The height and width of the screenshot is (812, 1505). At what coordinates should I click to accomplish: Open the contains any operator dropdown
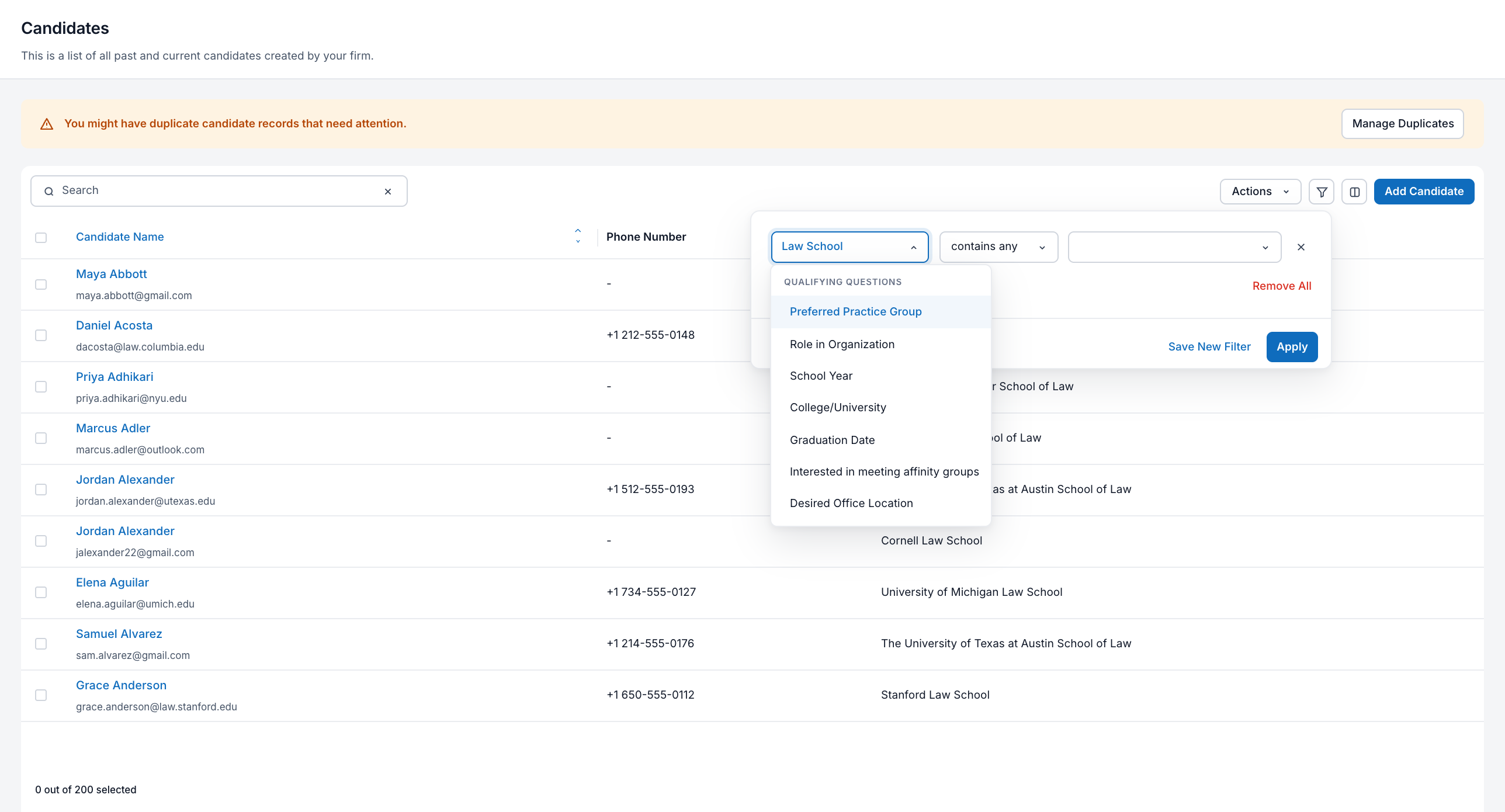point(998,247)
